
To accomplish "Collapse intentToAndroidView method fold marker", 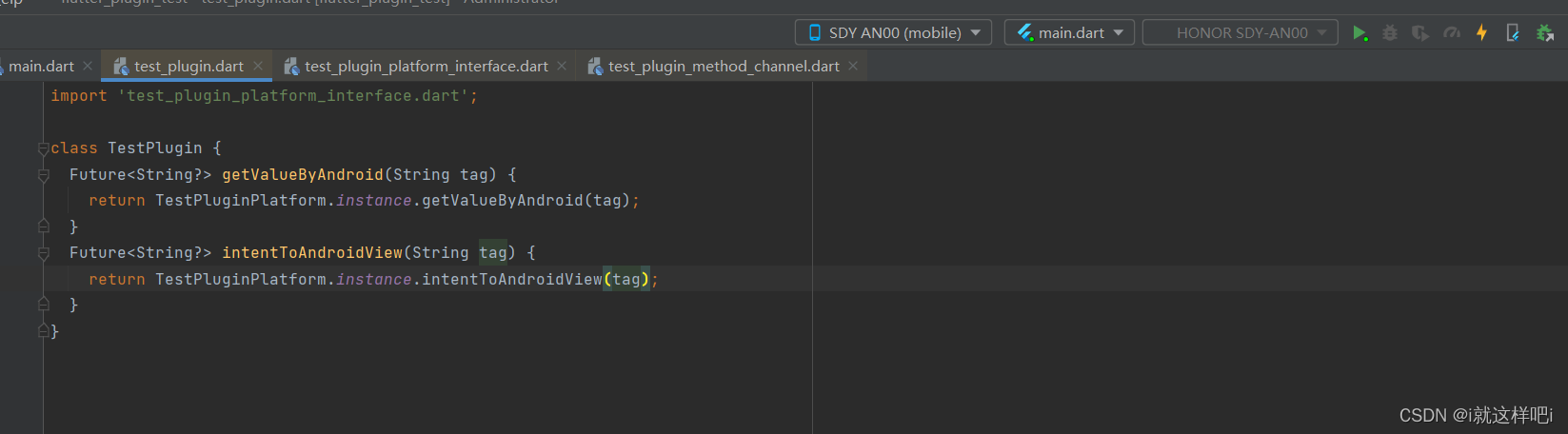I will (x=43, y=253).
